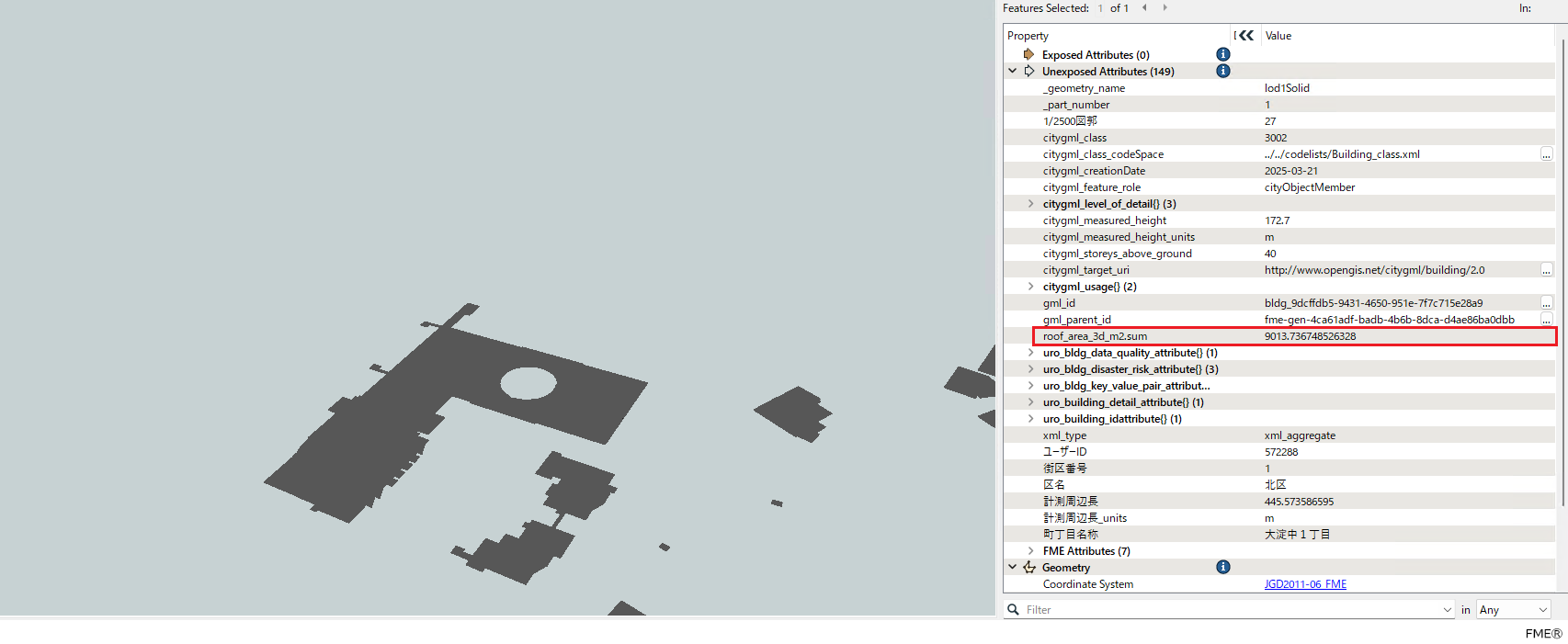Expand the FME Attributes group
1568x644 pixels.
coord(1030,551)
